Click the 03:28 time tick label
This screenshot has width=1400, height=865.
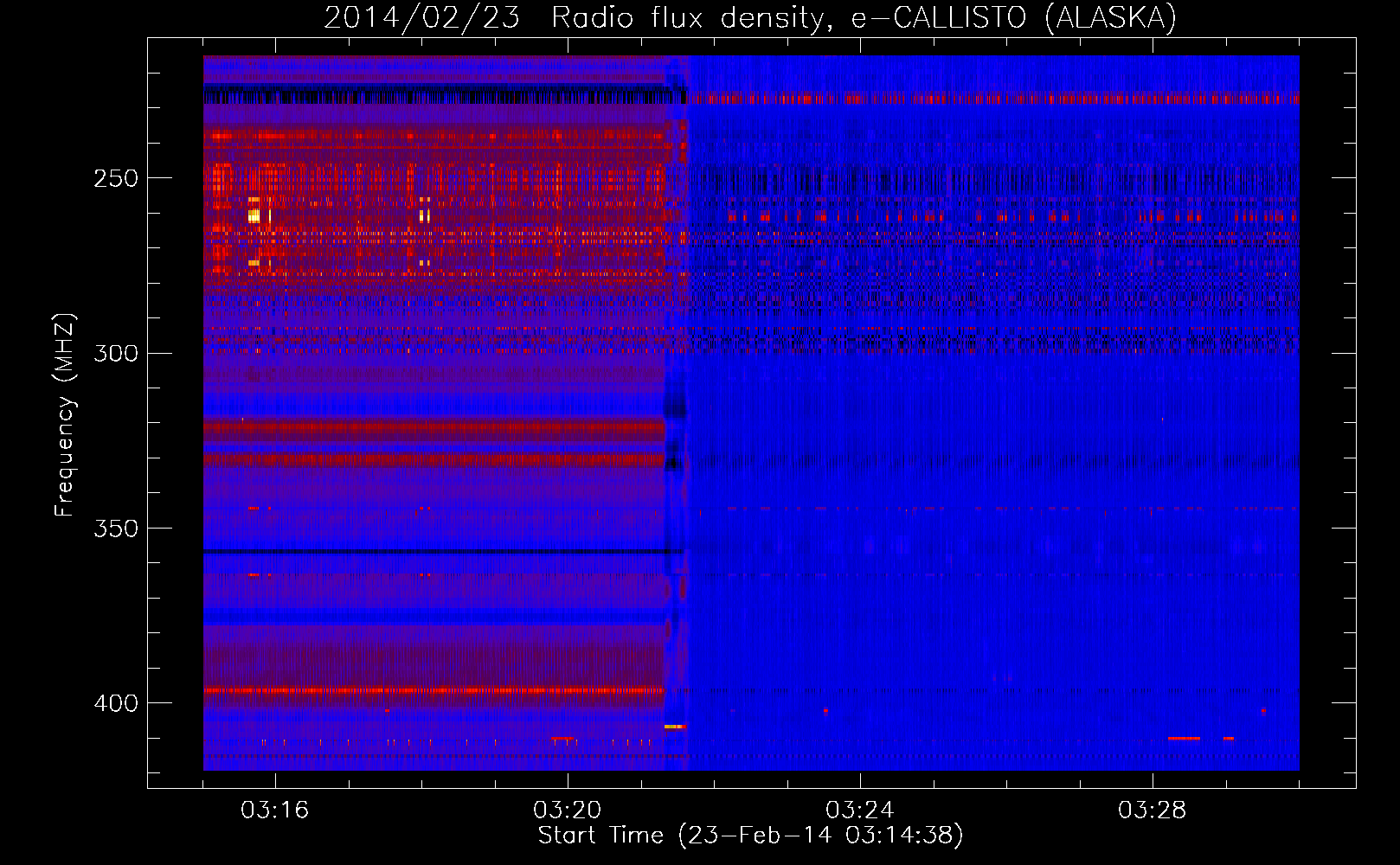point(1152,810)
